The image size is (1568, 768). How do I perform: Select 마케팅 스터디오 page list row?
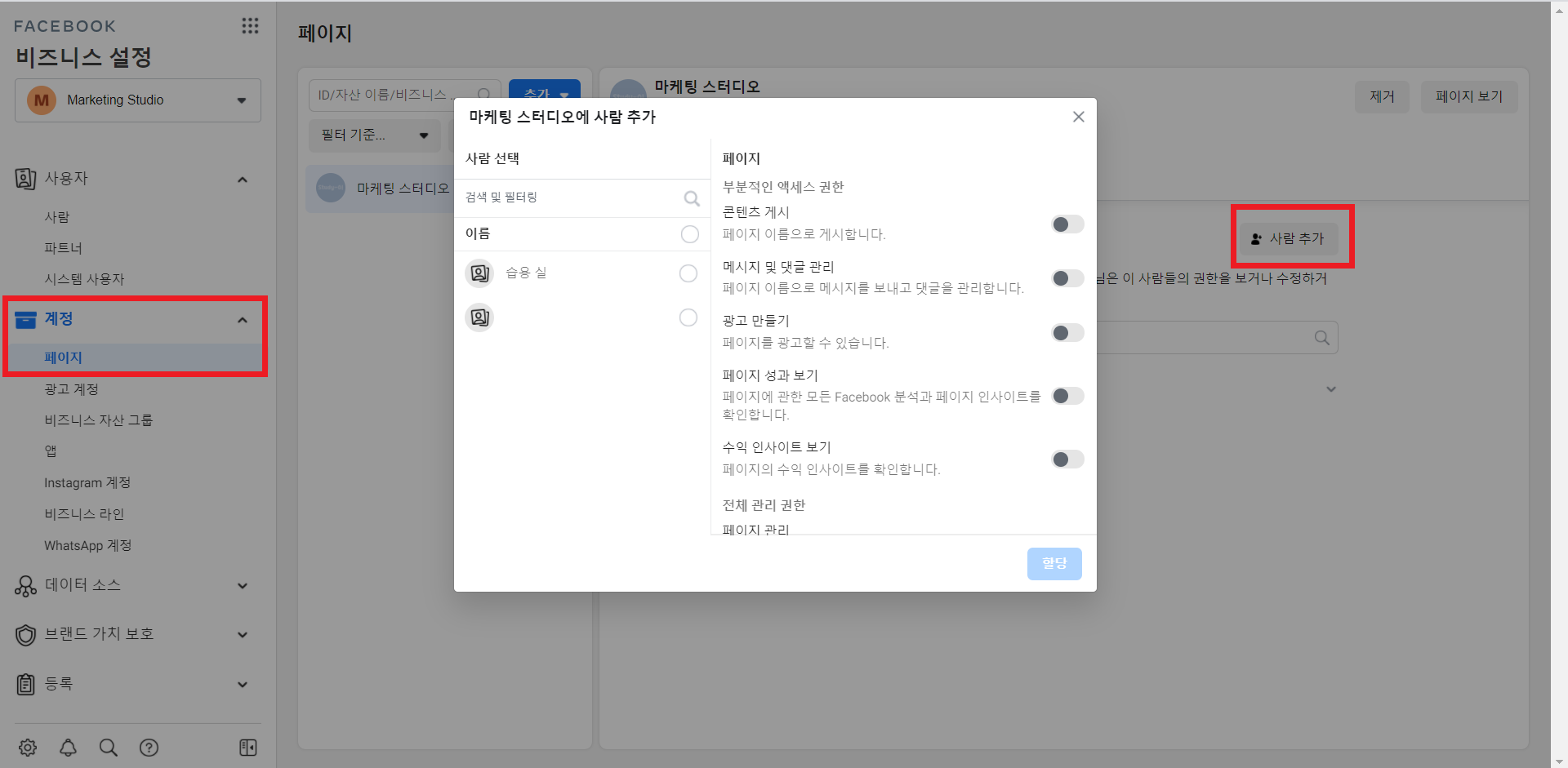(x=380, y=189)
